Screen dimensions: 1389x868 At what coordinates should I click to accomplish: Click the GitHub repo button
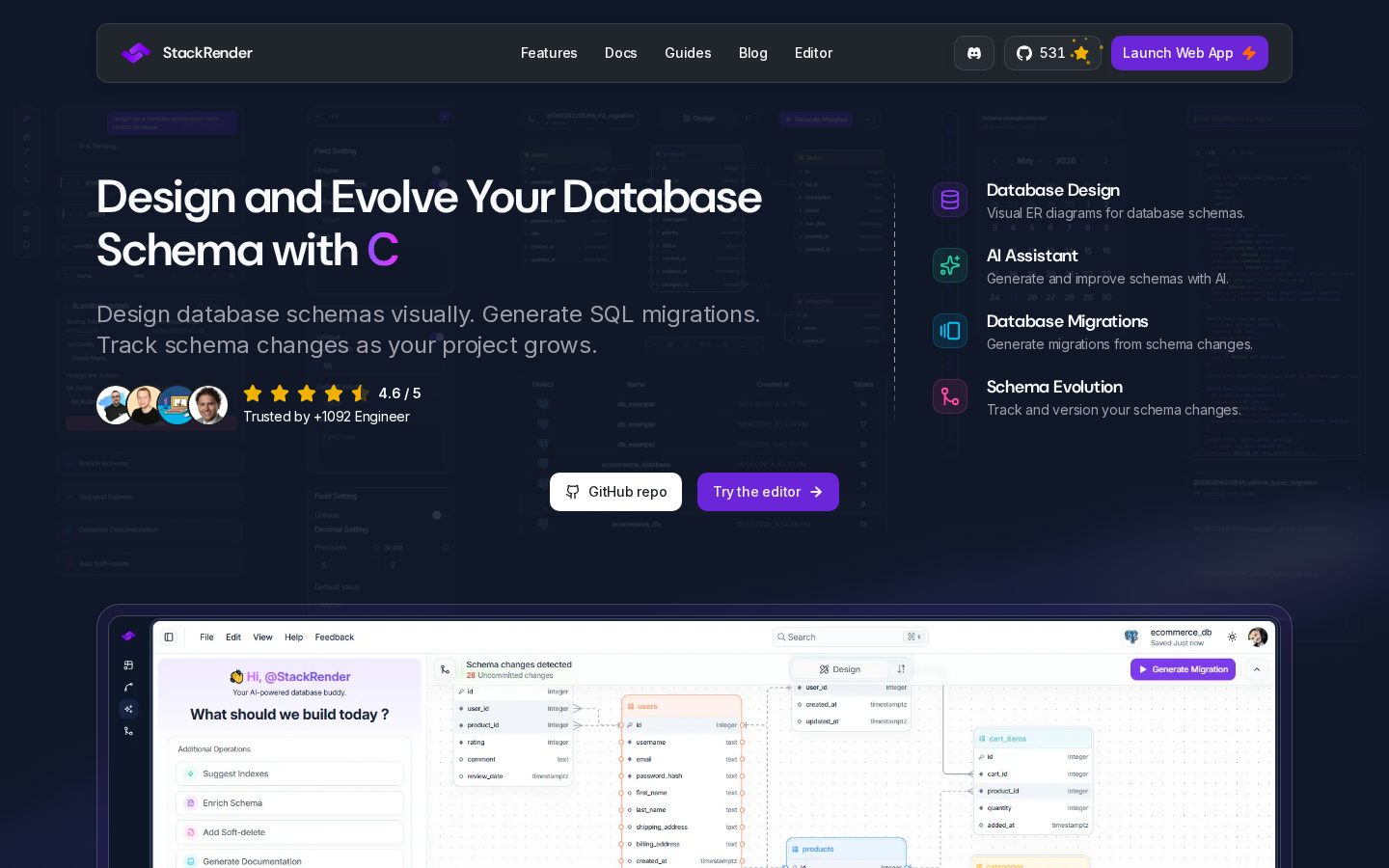click(x=615, y=492)
